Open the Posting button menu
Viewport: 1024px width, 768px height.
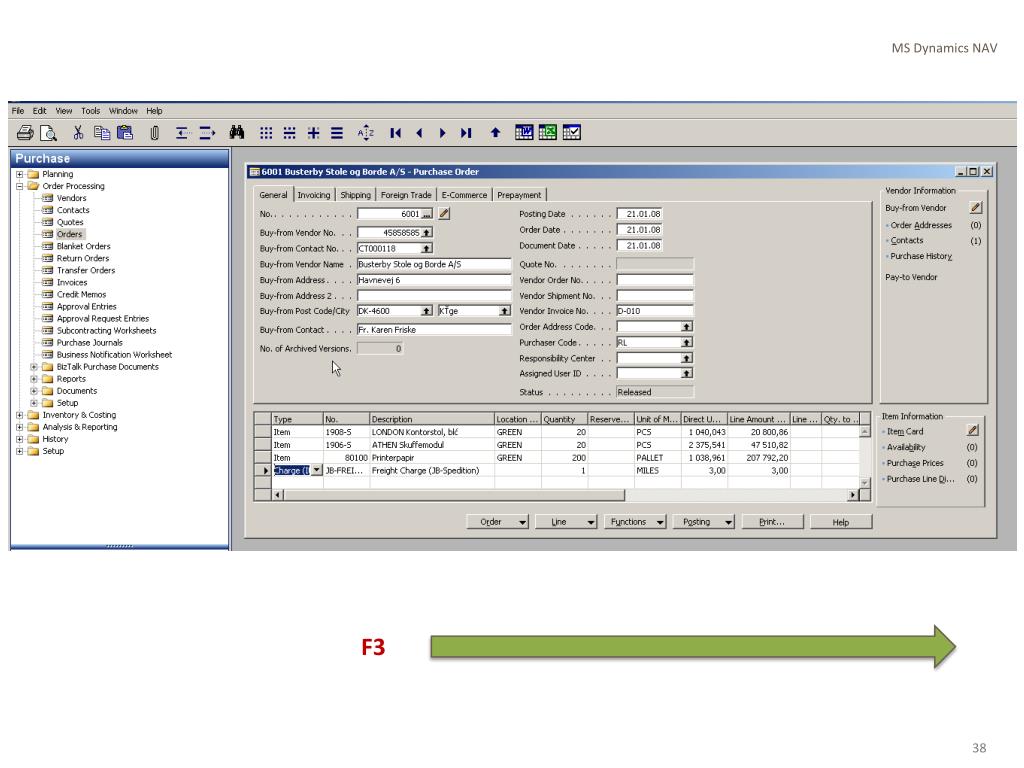(703, 522)
